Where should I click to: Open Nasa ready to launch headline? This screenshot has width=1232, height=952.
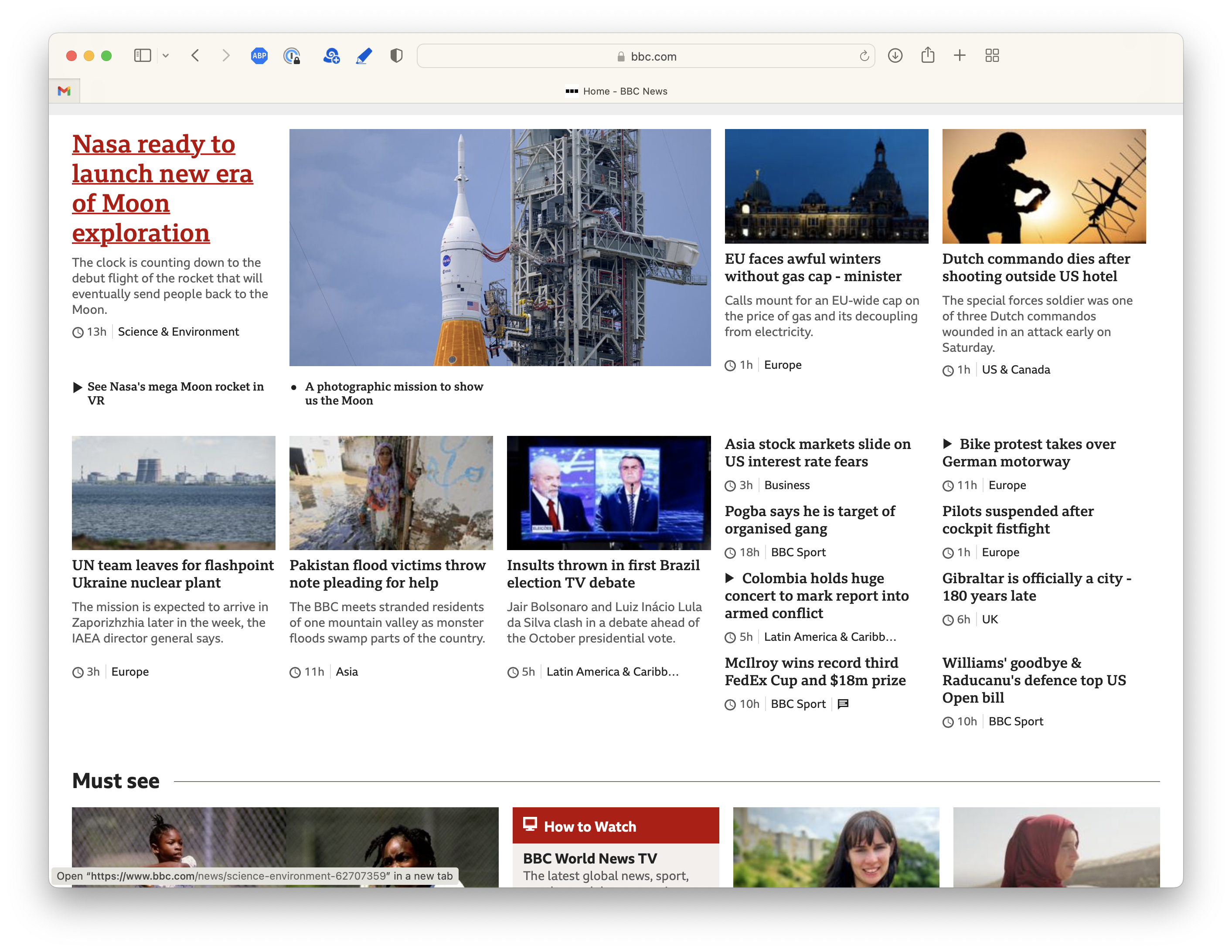(163, 188)
